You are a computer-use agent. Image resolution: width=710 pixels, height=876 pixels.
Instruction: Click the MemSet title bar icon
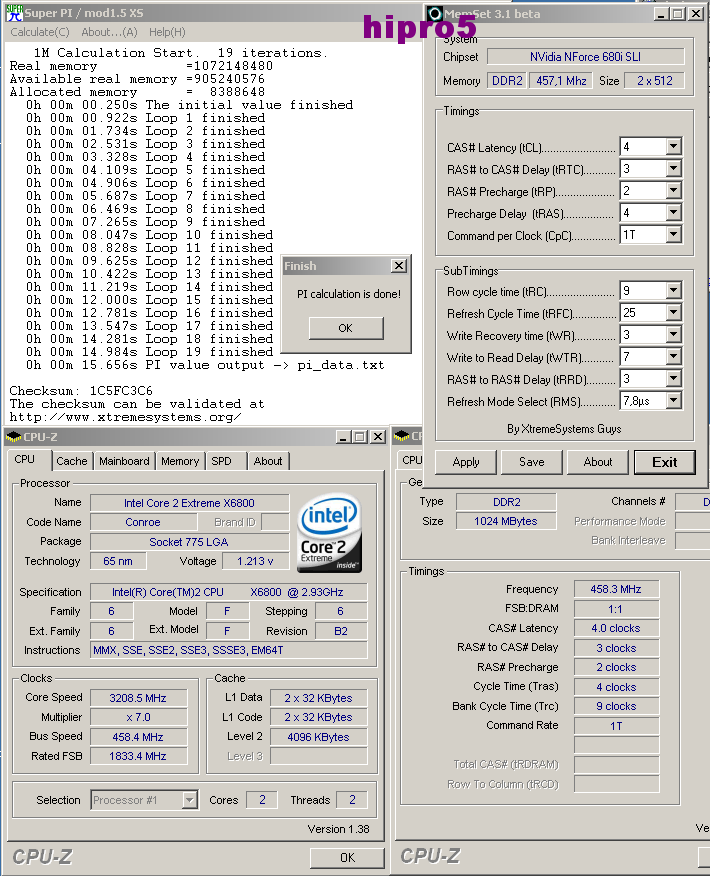(x=435, y=13)
